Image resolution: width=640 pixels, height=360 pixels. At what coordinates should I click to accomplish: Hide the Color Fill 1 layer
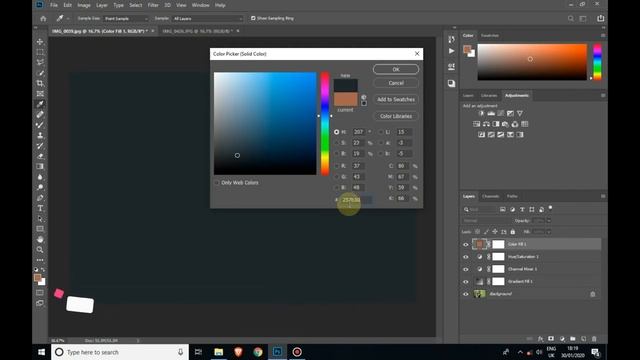coord(466,244)
